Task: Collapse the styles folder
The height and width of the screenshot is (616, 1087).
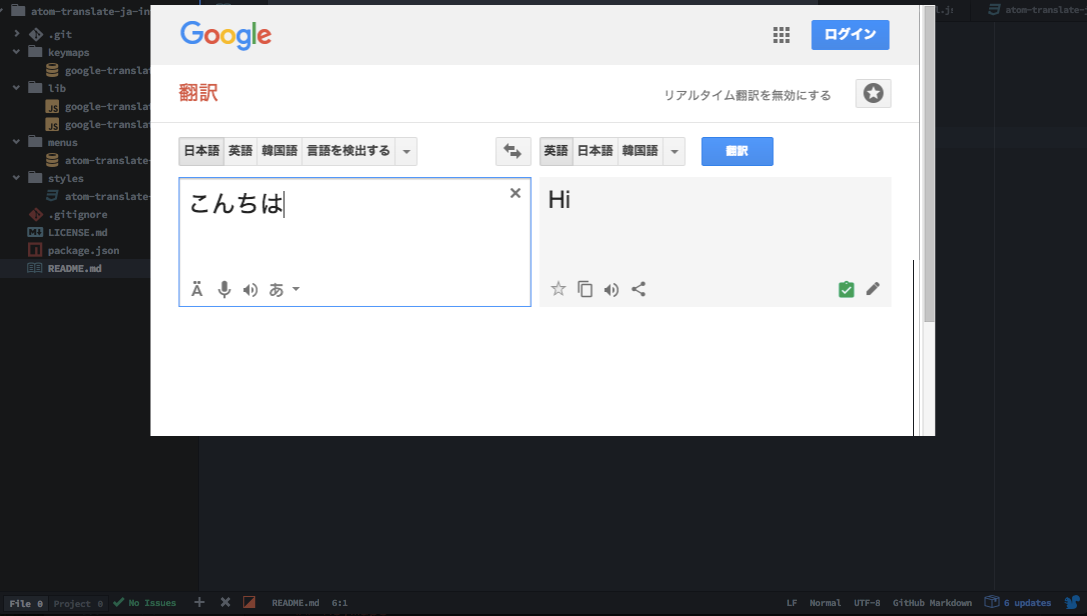Action: point(17,178)
